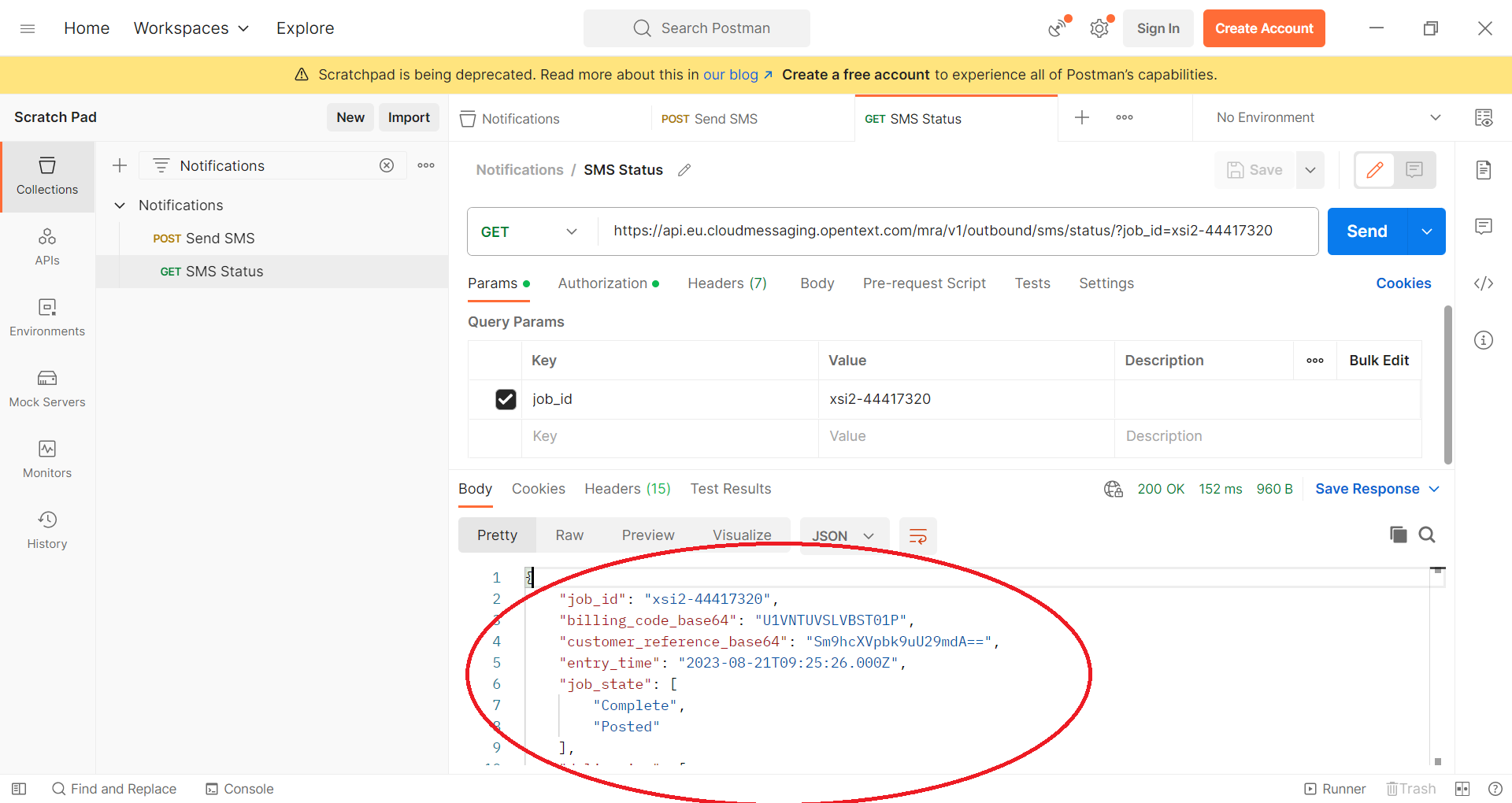This screenshot has height=803, width=1512.
Task: Click the pencil icon to rename request
Action: coord(684,170)
